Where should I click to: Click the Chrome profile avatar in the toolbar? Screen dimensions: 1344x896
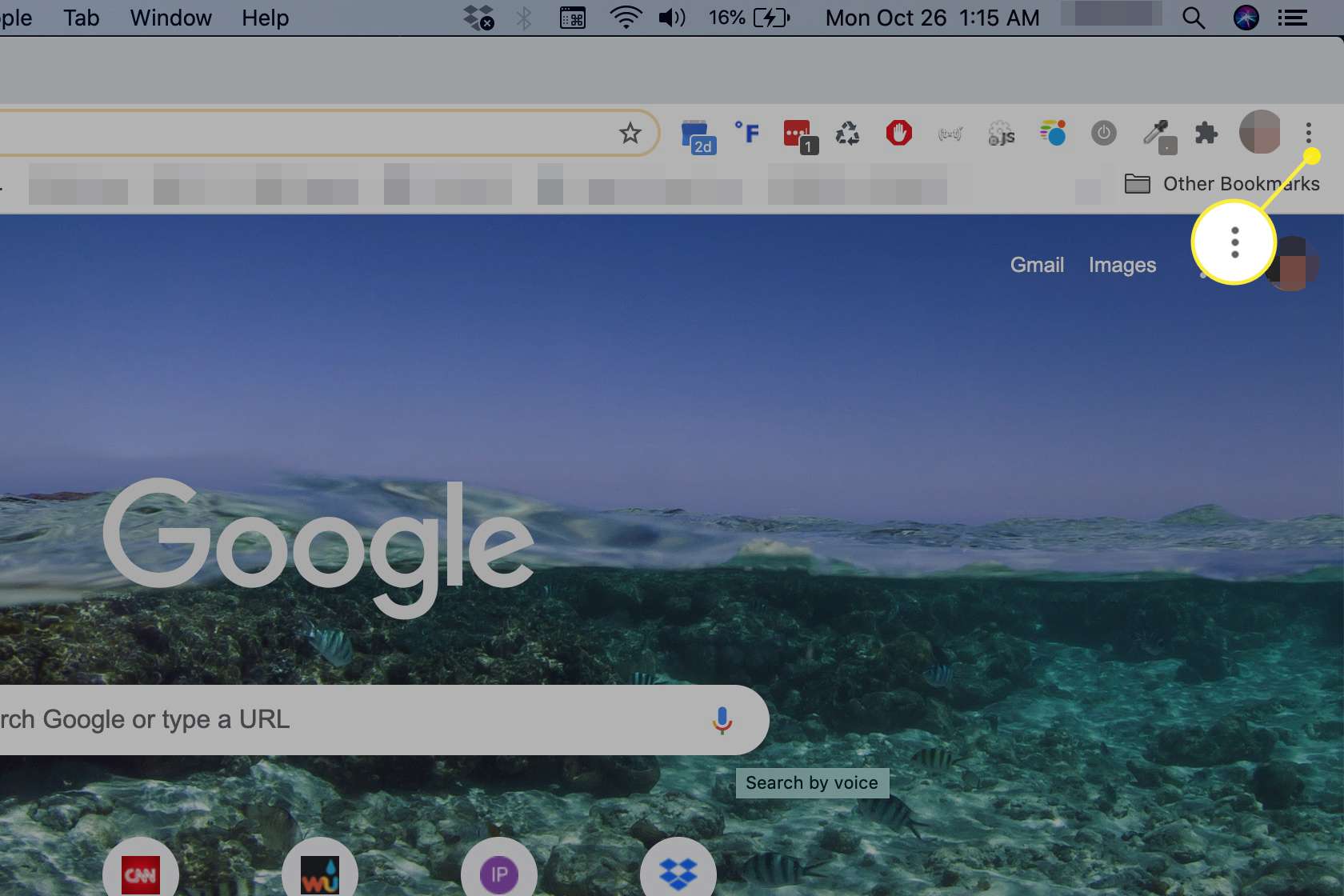tap(1260, 132)
